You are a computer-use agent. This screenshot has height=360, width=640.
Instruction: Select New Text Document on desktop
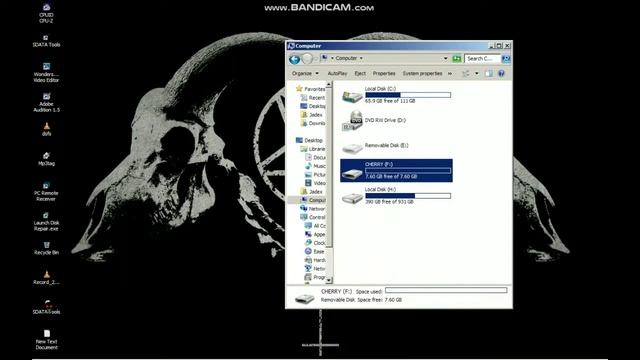click(x=46, y=340)
